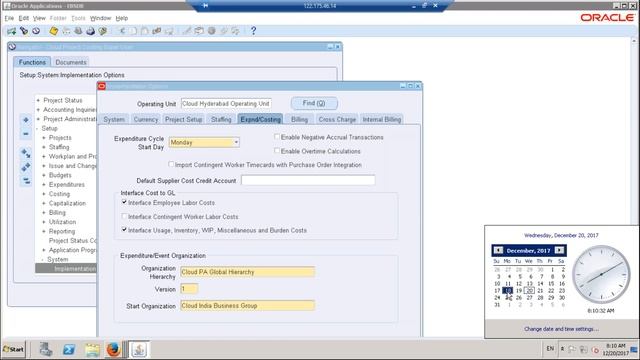Click the Translations globe toolbar icon
Viewport: 640px width, 360px height.
[x=211, y=31]
